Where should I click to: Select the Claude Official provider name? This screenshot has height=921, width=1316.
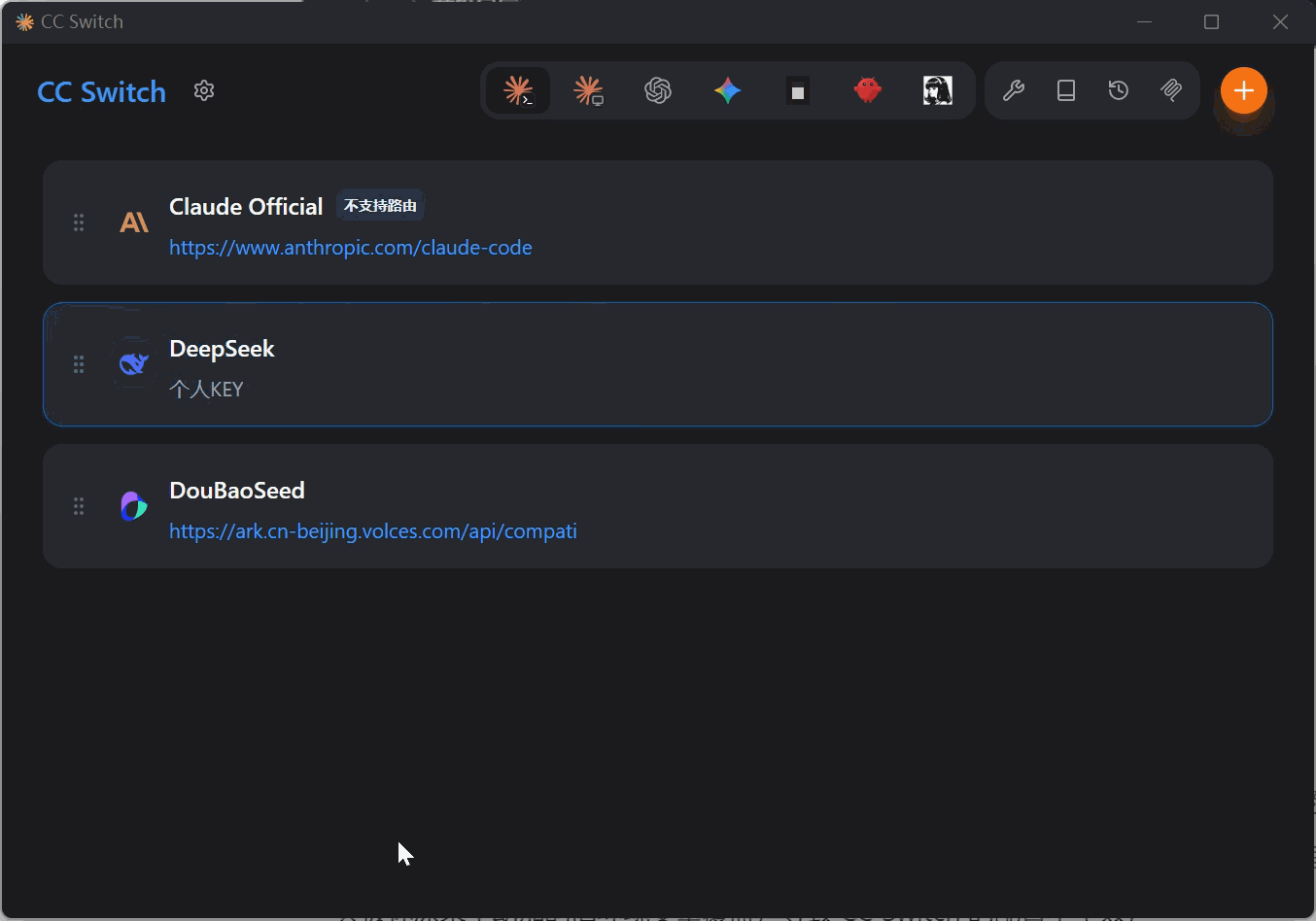click(246, 207)
